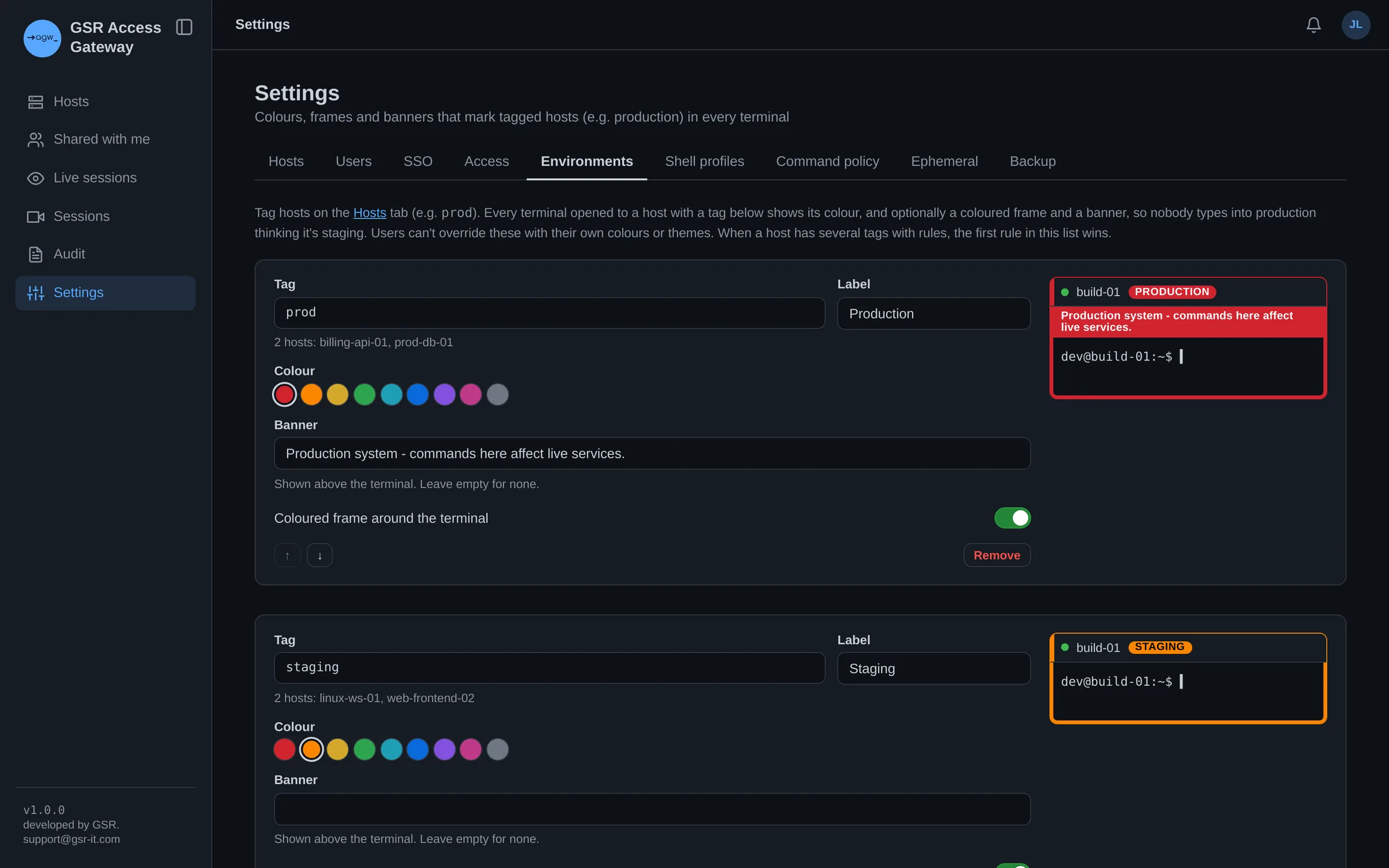
Task: Focus the empty staging Banner field
Action: (x=652, y=809)
